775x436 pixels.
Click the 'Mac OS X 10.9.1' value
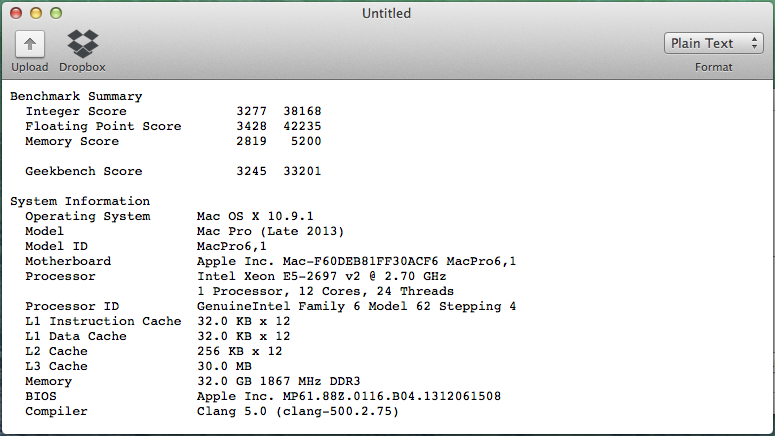(x=255, y=216)
